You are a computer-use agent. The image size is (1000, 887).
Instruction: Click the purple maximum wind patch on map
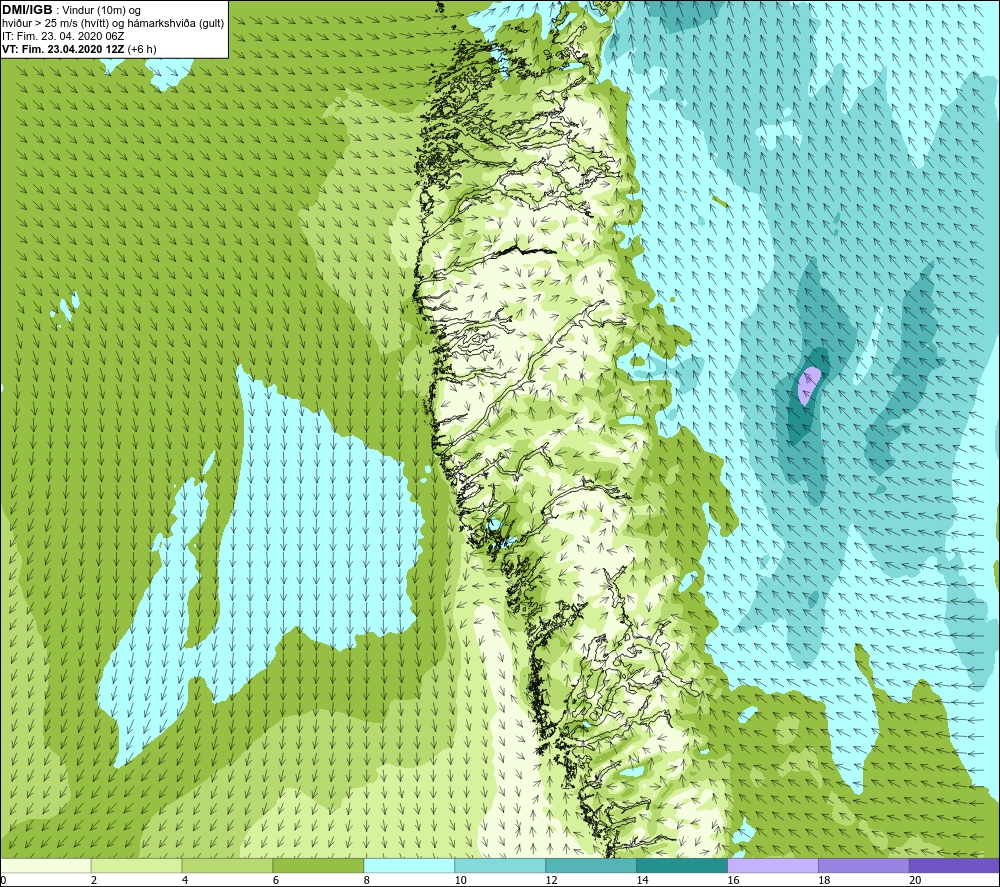(x=809, y=385)
